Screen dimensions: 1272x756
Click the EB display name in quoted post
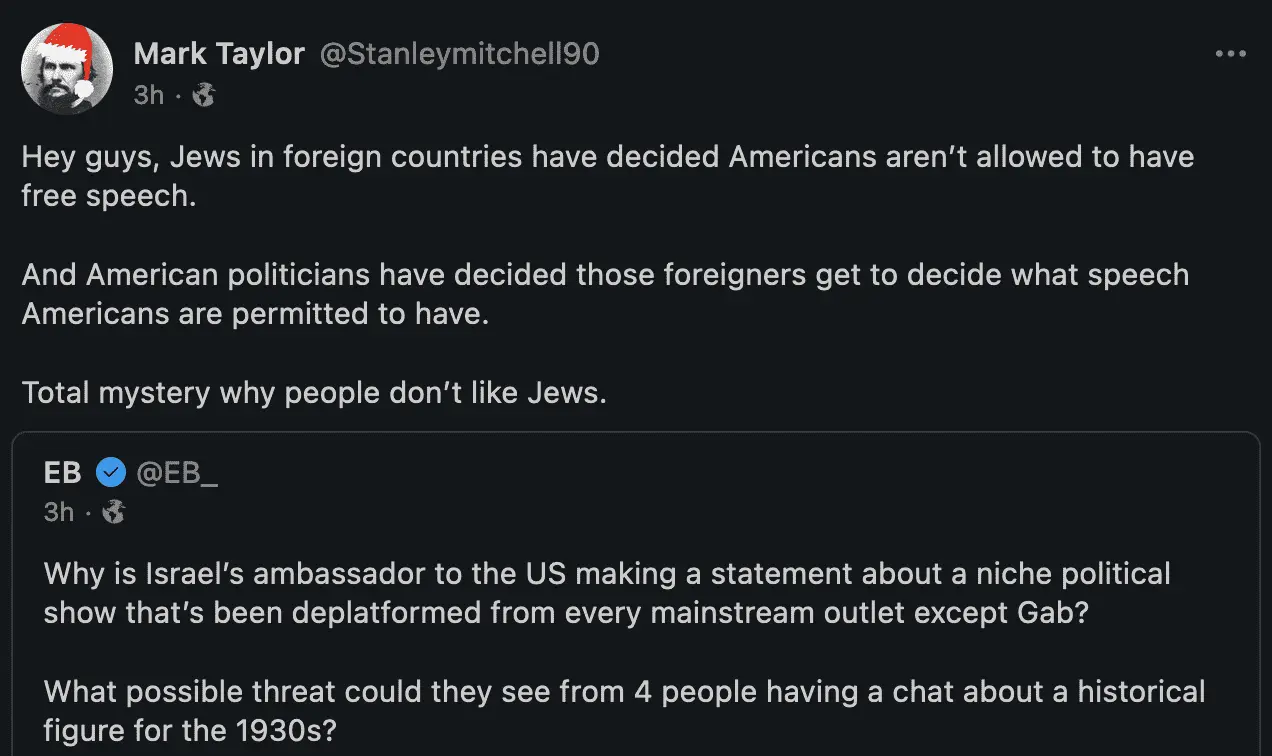(63, 472)
